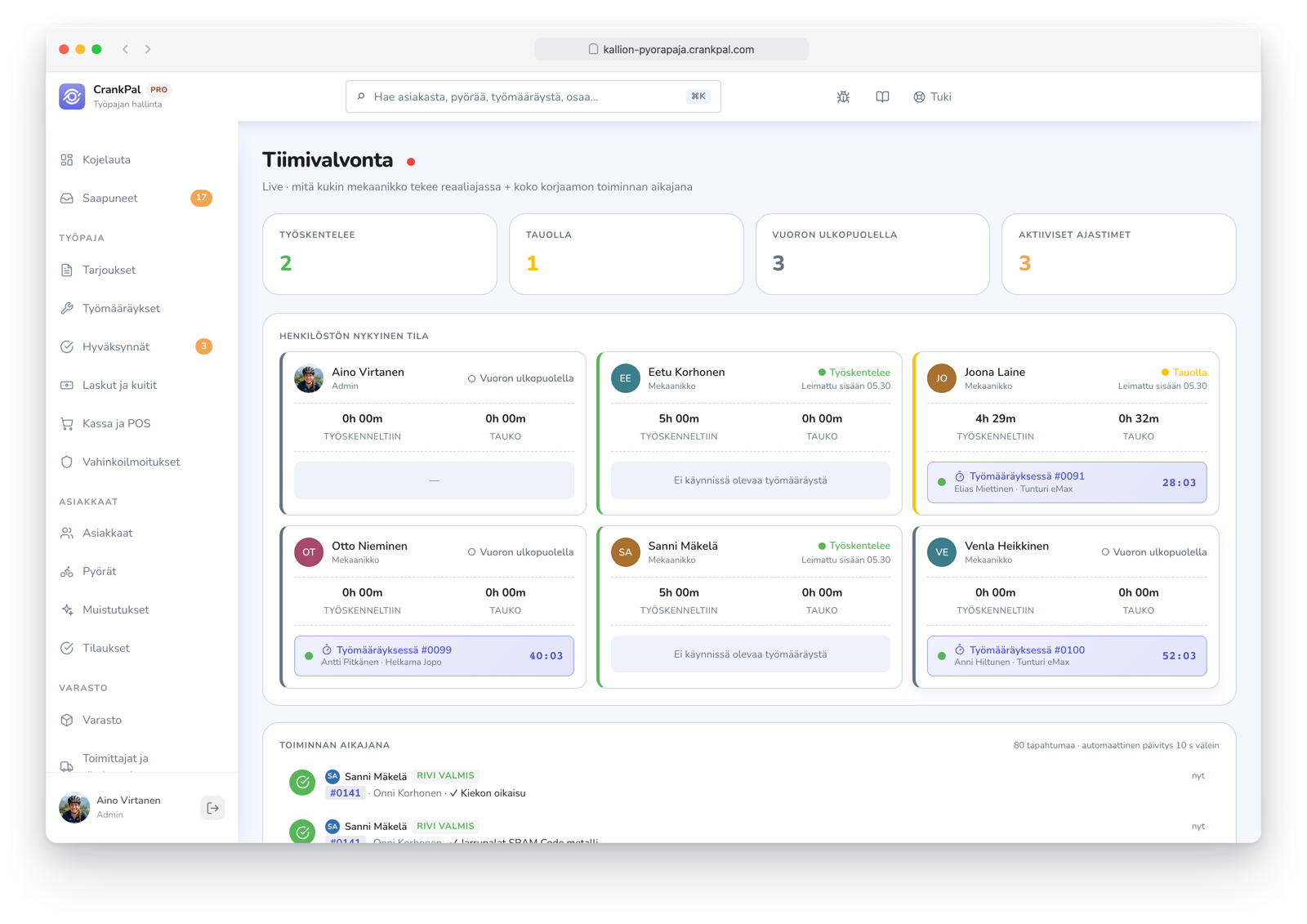
Task: Open the Saapuneet inbox icon
Action: click(67, 199)
